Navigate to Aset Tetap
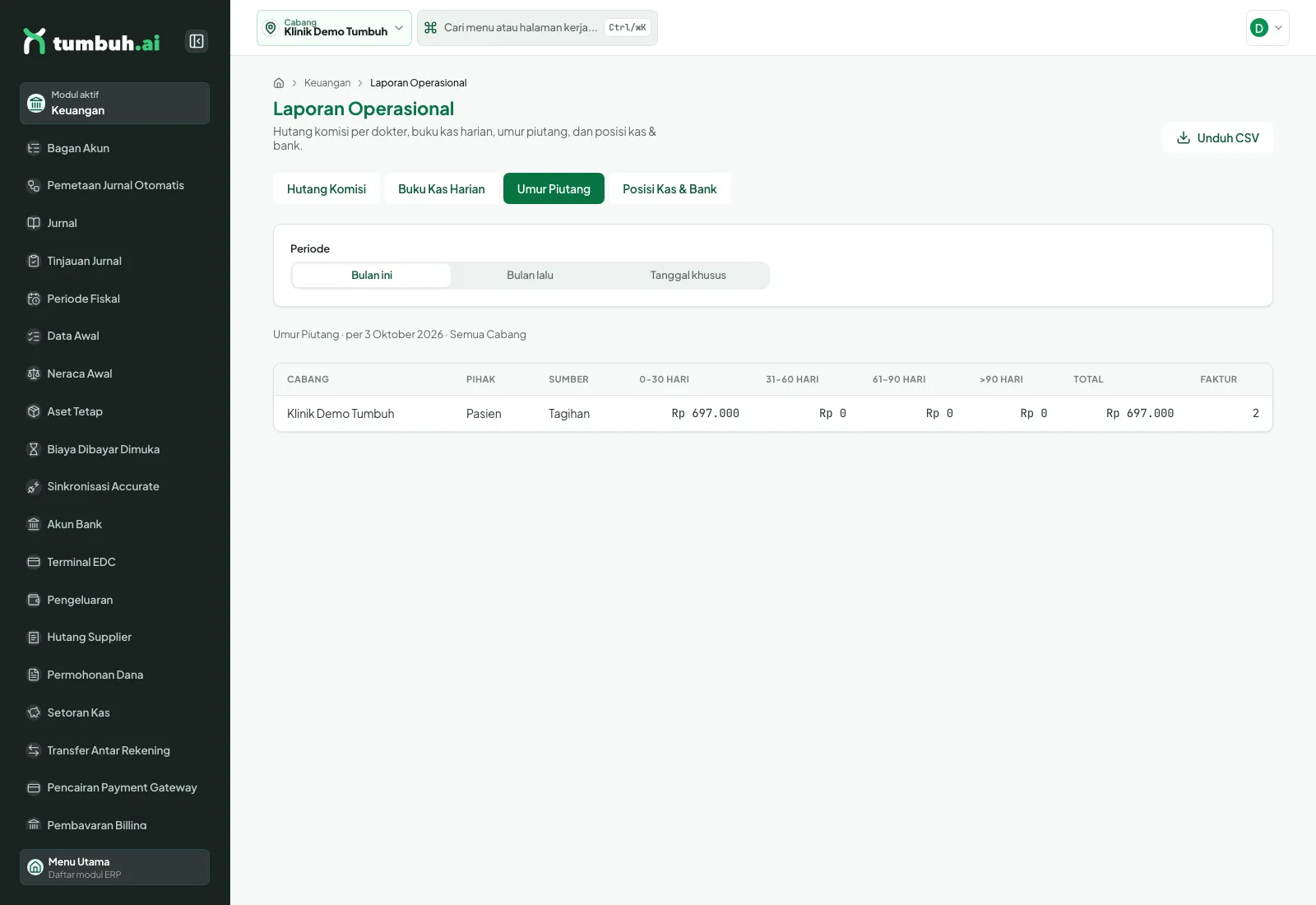The height and width of the screenshot is (905, 1316). pyautogui.click(x=114, y=411)
